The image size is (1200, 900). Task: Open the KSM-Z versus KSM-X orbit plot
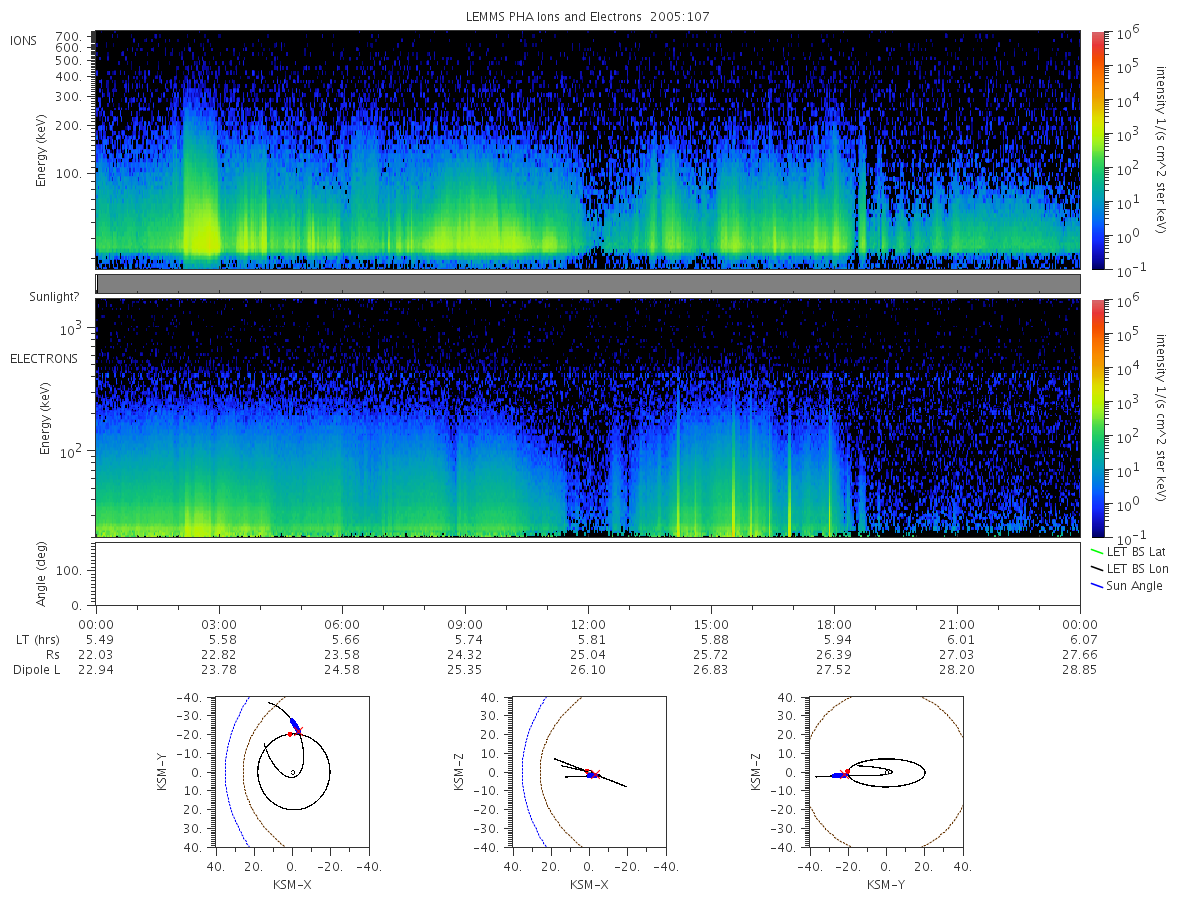point(588,772)
